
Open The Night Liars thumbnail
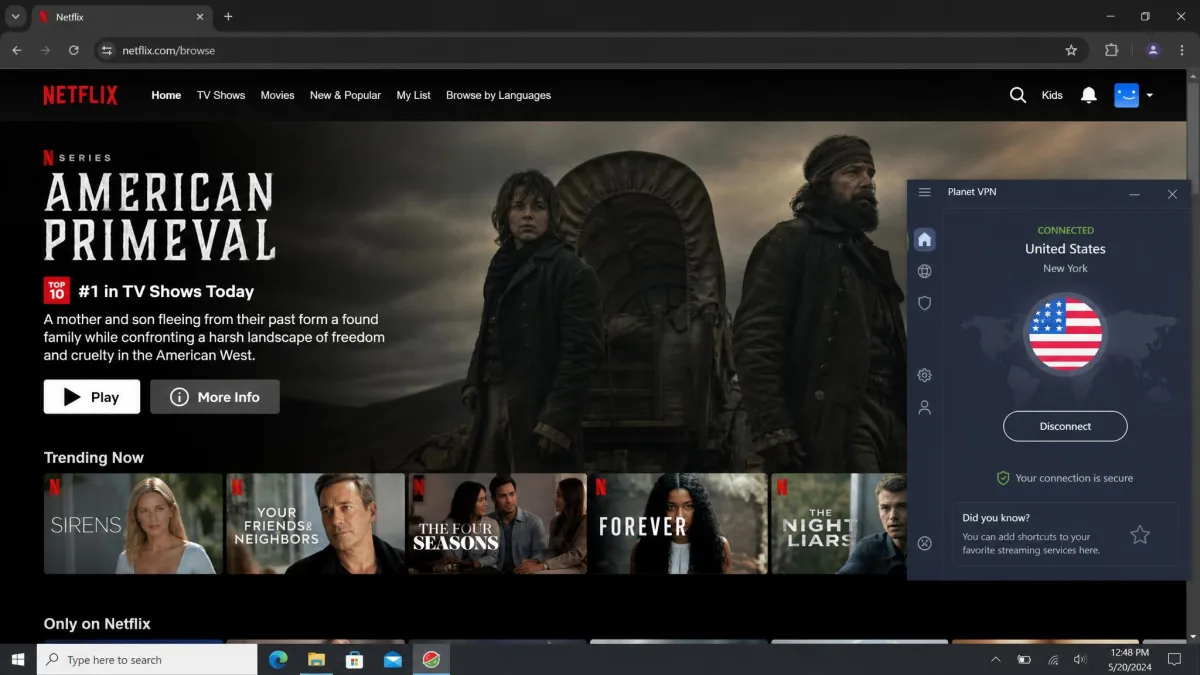coord(838,524)
